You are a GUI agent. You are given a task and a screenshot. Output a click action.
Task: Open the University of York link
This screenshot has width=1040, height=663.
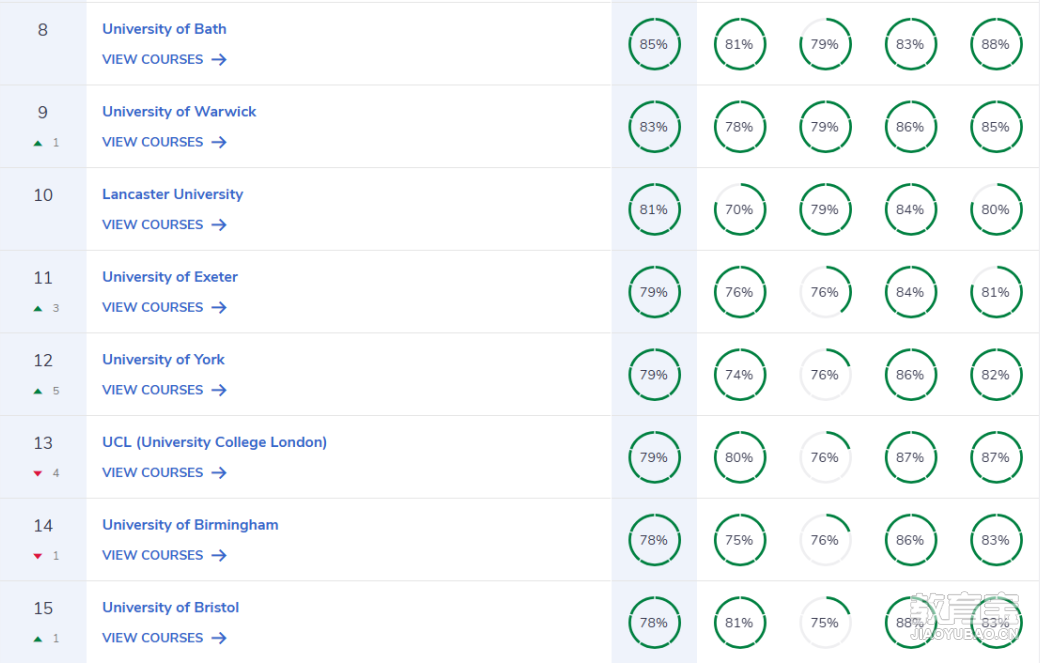[163, 359]
